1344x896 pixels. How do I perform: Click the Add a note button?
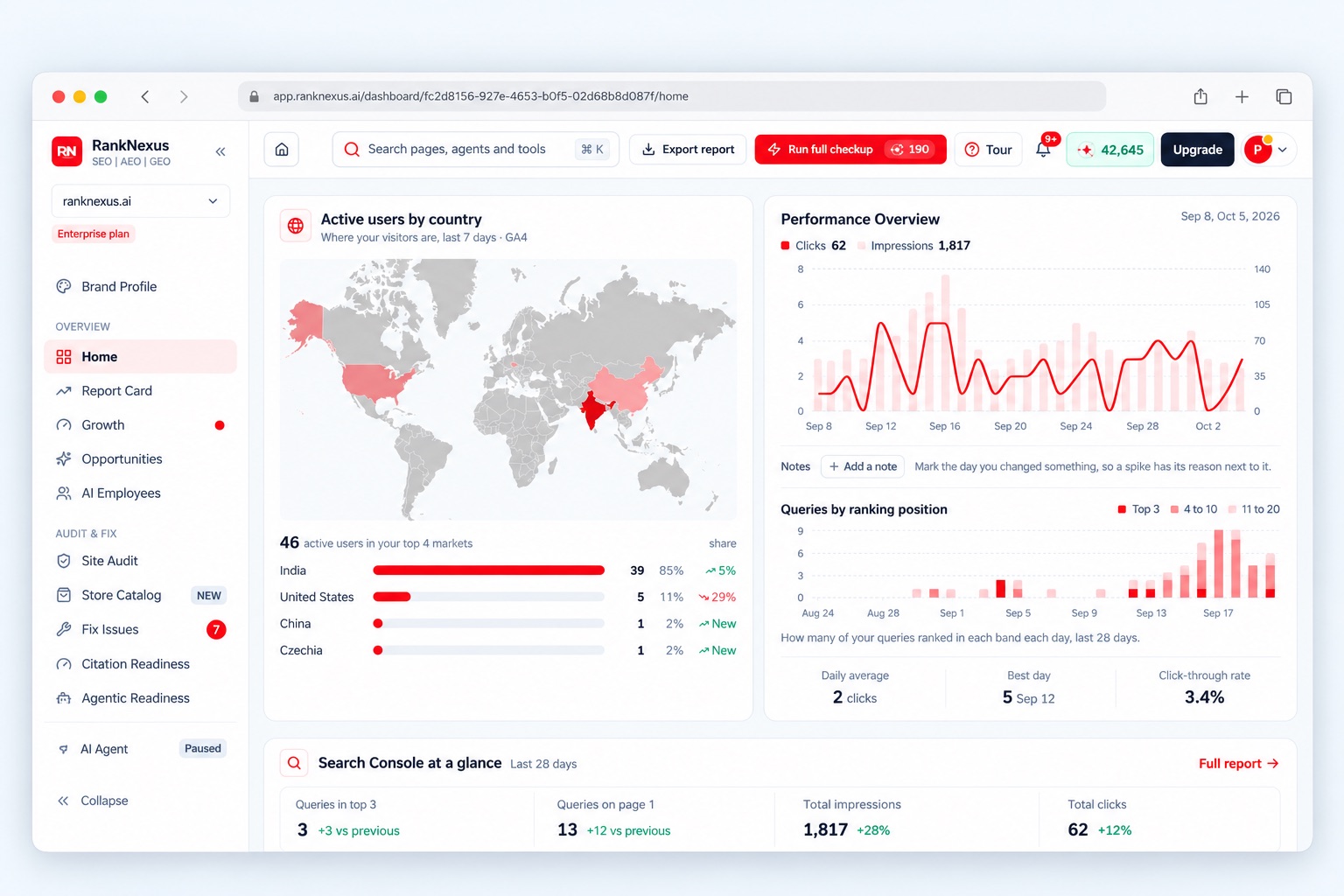pos(863,466)
